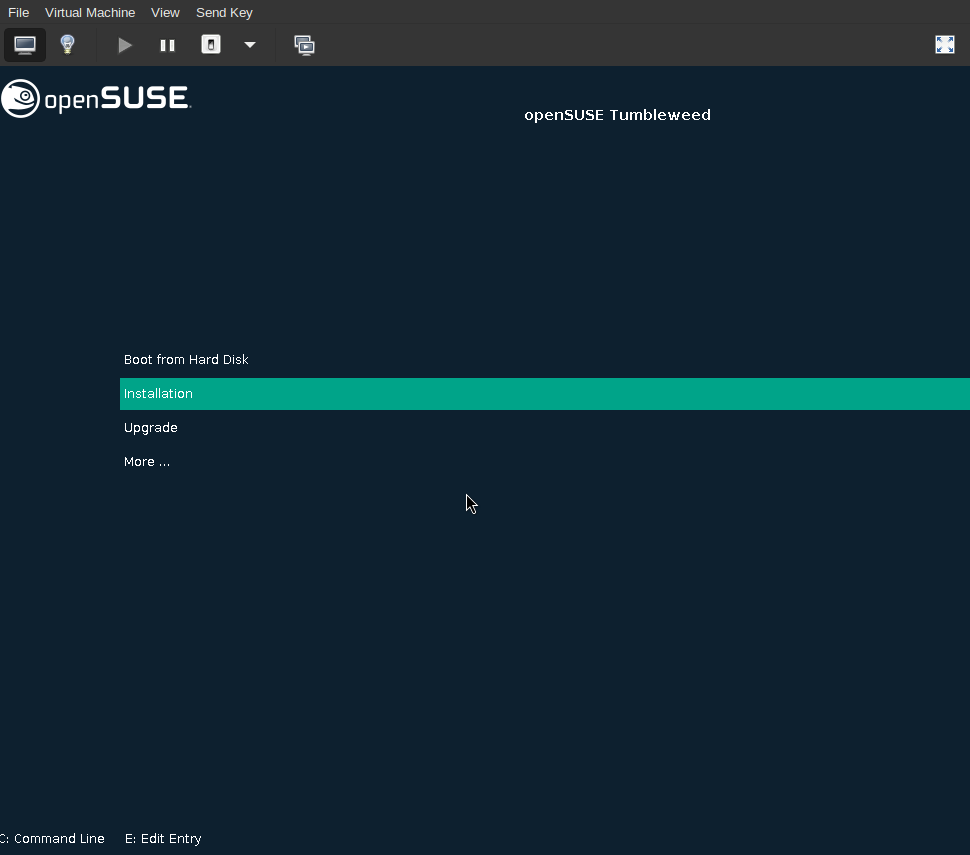Open the virtual machine snapshots view
970x855 pixels.
point(304,44)
